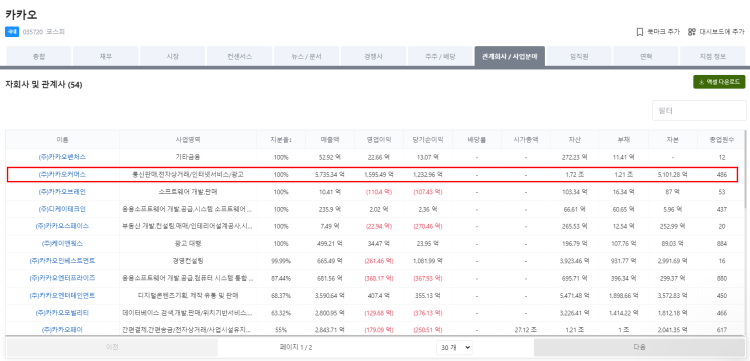This screenshot has width=750, height=361.
Task: Sort by the 이름 column header
Action: point(63,140)
